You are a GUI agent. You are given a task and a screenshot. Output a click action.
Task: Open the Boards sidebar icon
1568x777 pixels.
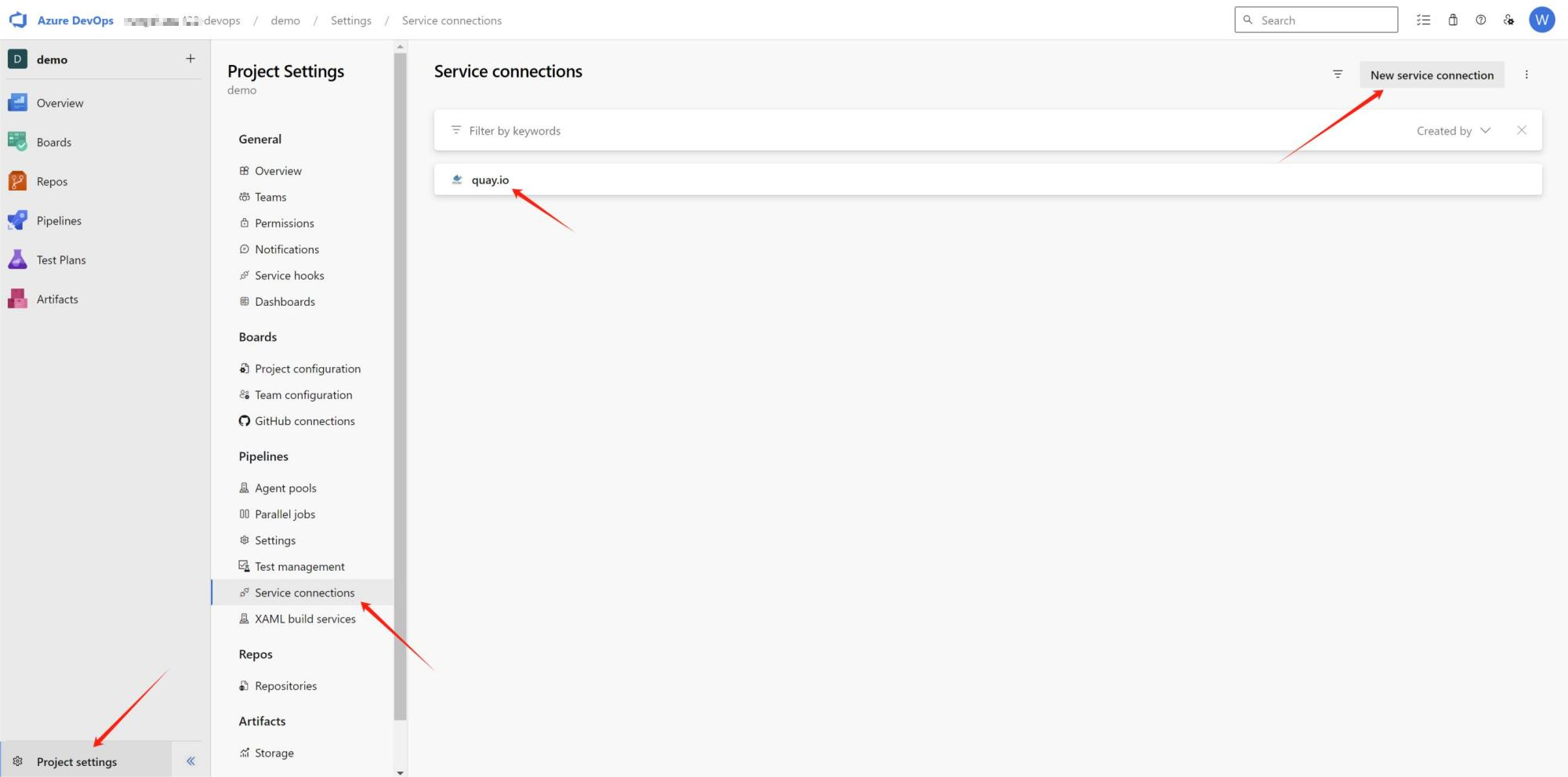coord(17,142)
